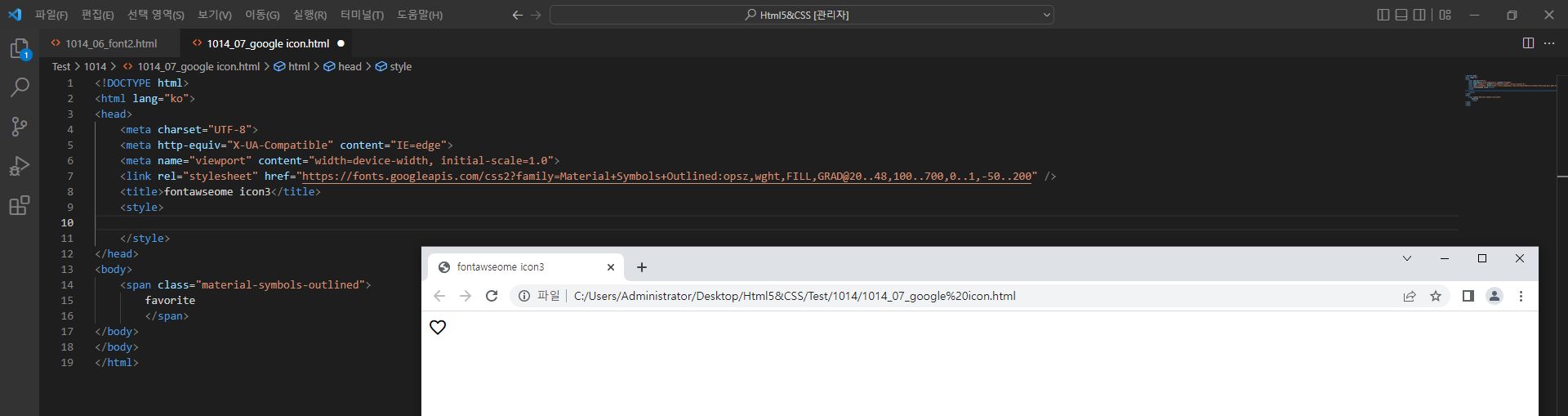
Task: Click class value material-symbols-outlined
Action: pos(280,284)
